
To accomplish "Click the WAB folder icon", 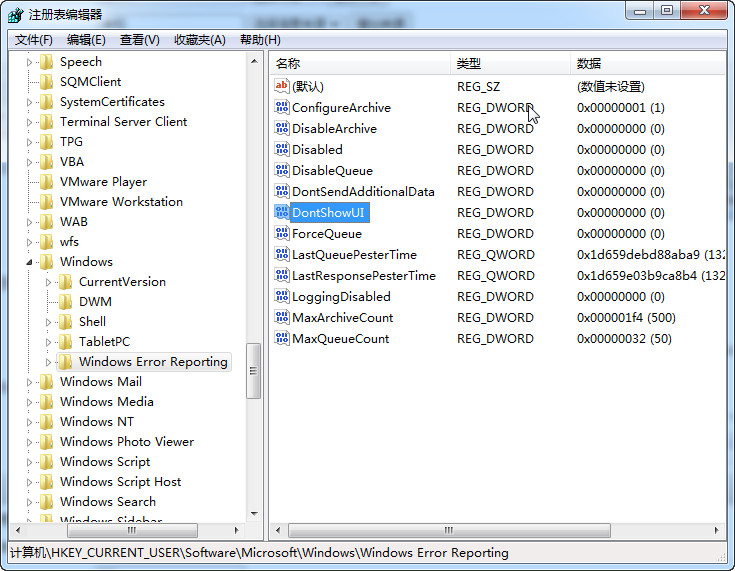I will [46, 222].
